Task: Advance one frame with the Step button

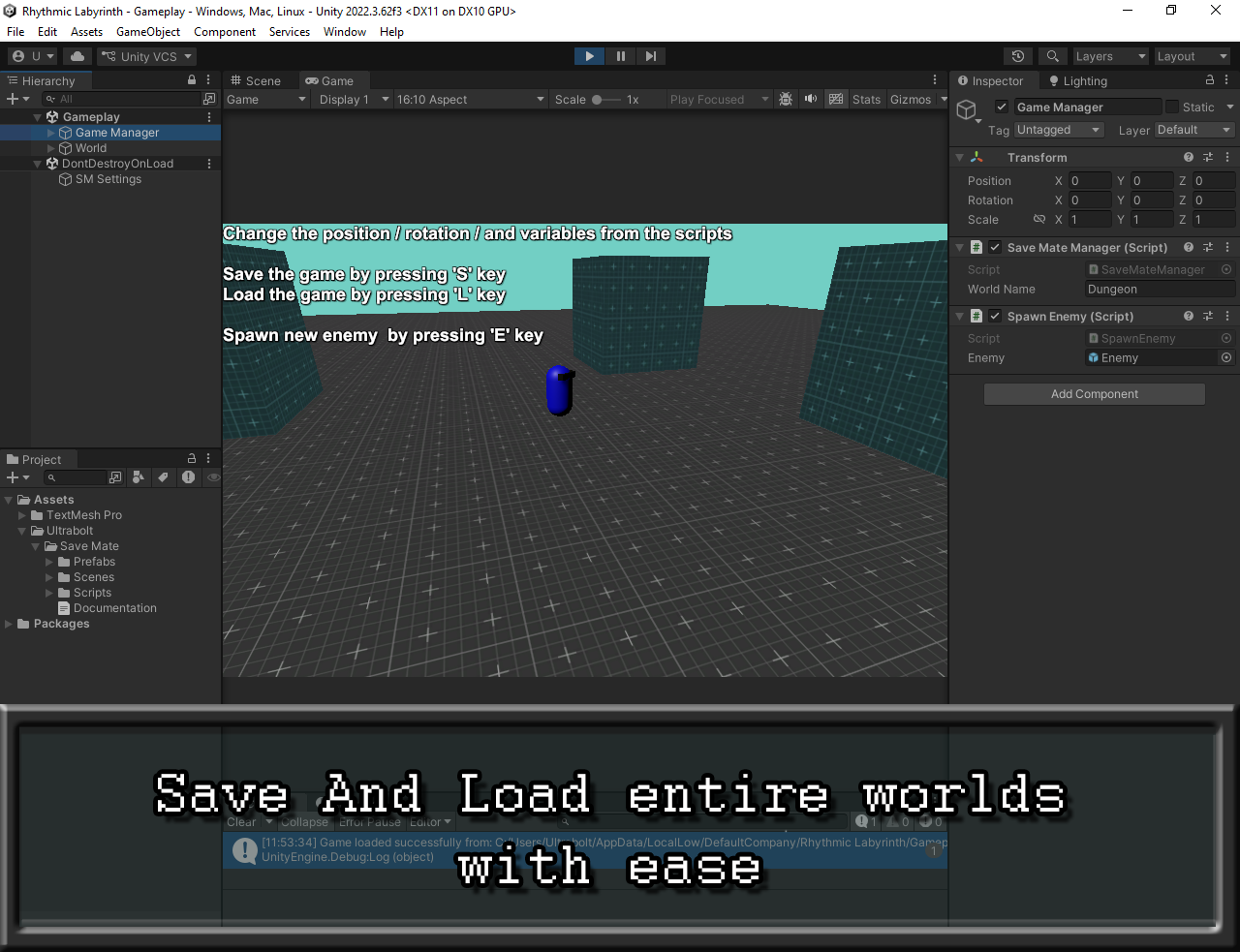Action: coord(651,56)
